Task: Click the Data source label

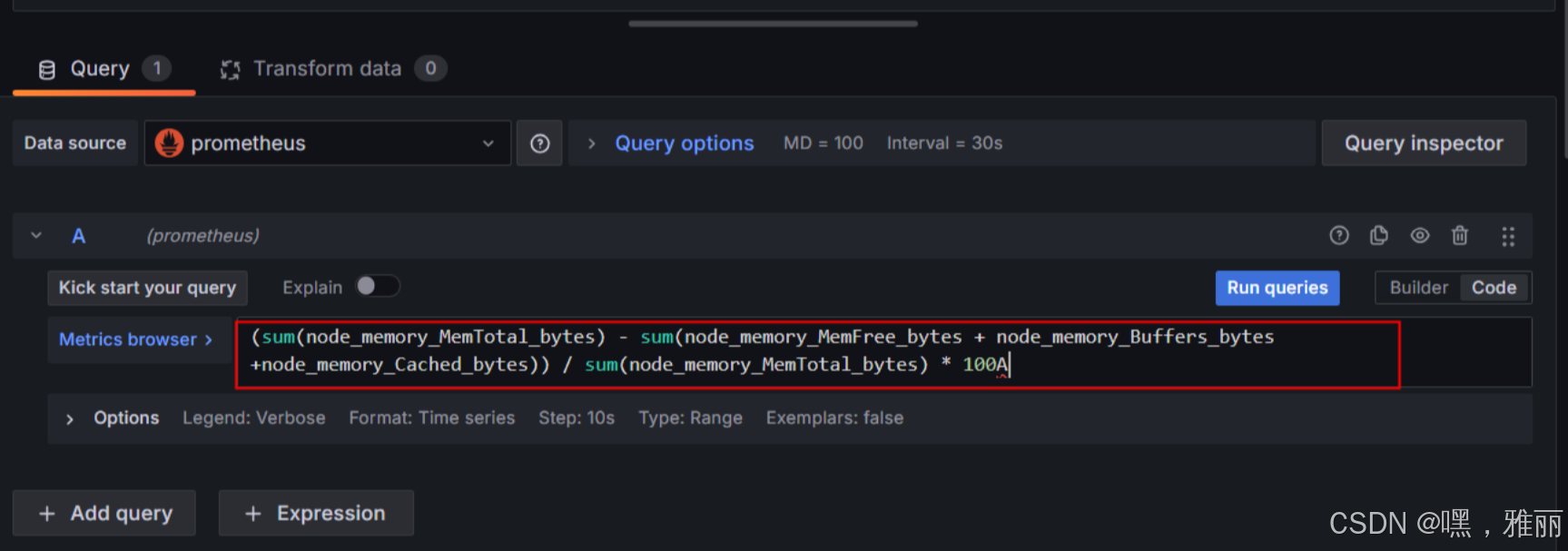Action: pos(74,143)
